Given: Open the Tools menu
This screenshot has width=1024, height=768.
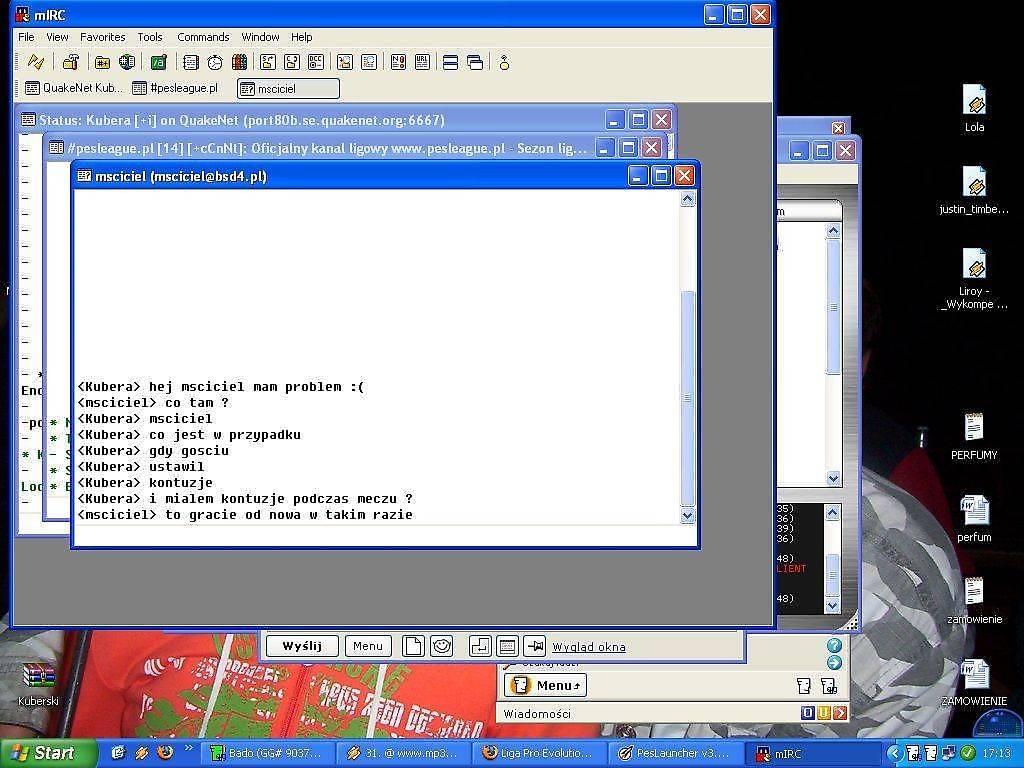Looking at the screenshot, I should (x=150, y=37).
